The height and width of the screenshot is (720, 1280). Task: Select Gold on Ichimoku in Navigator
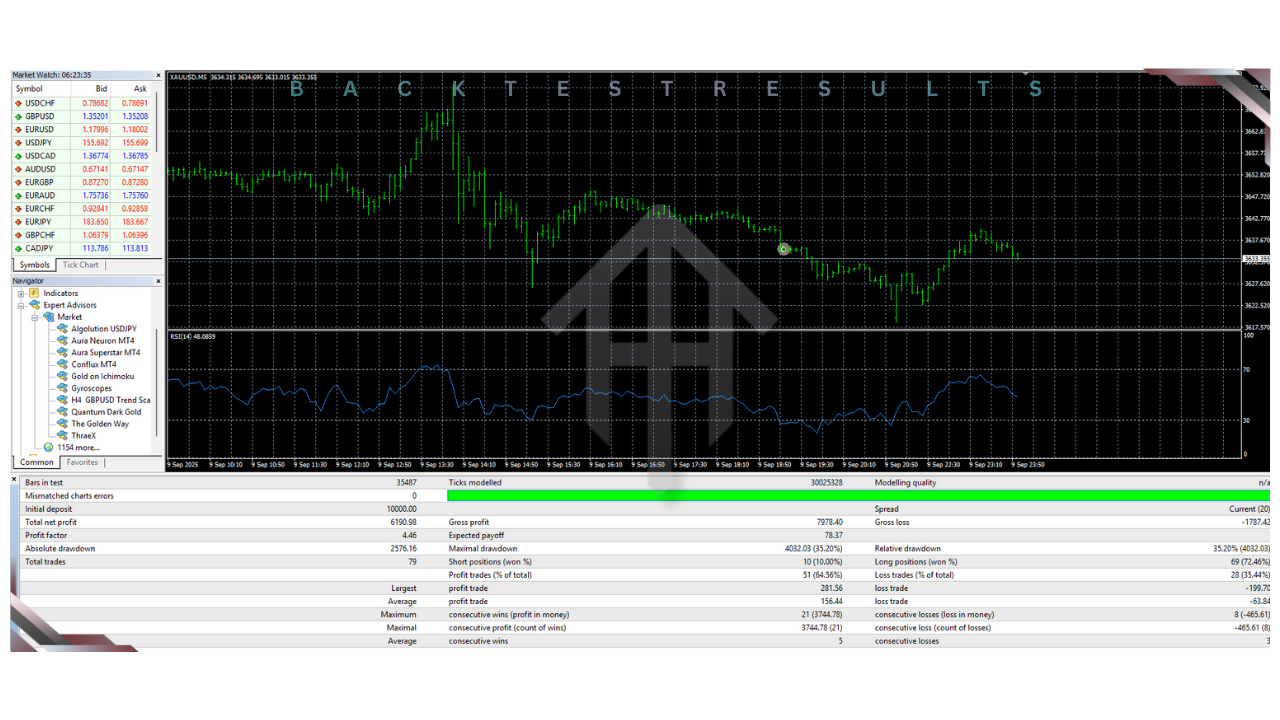[x=102, y=376]
